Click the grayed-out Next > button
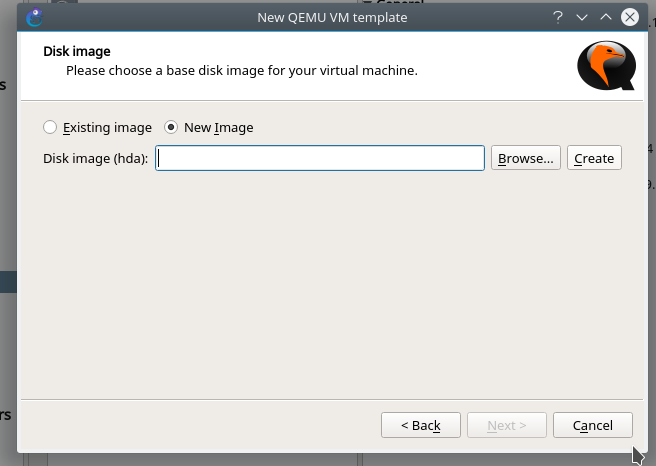 tap(507, 425)
